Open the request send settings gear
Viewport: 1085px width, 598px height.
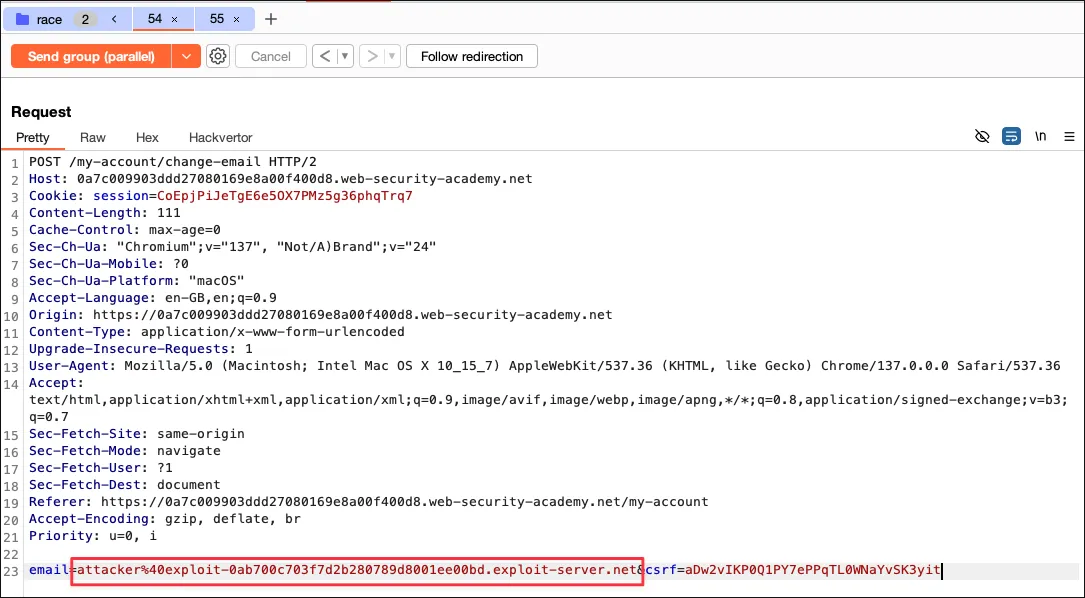click(218, 57)
